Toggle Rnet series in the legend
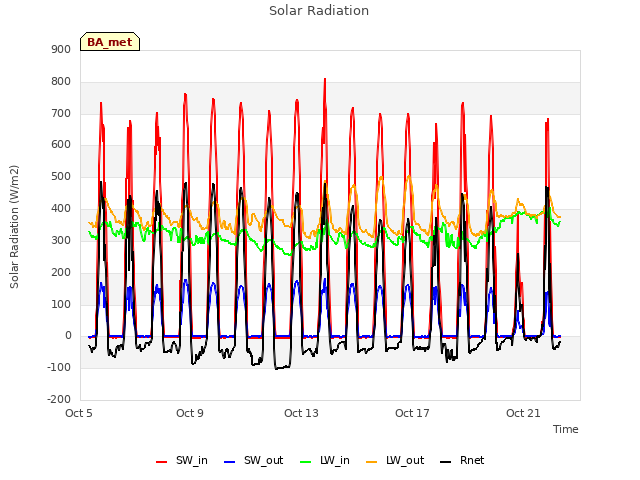The width and height of the screenshot is (640, 480). [462, 460]
